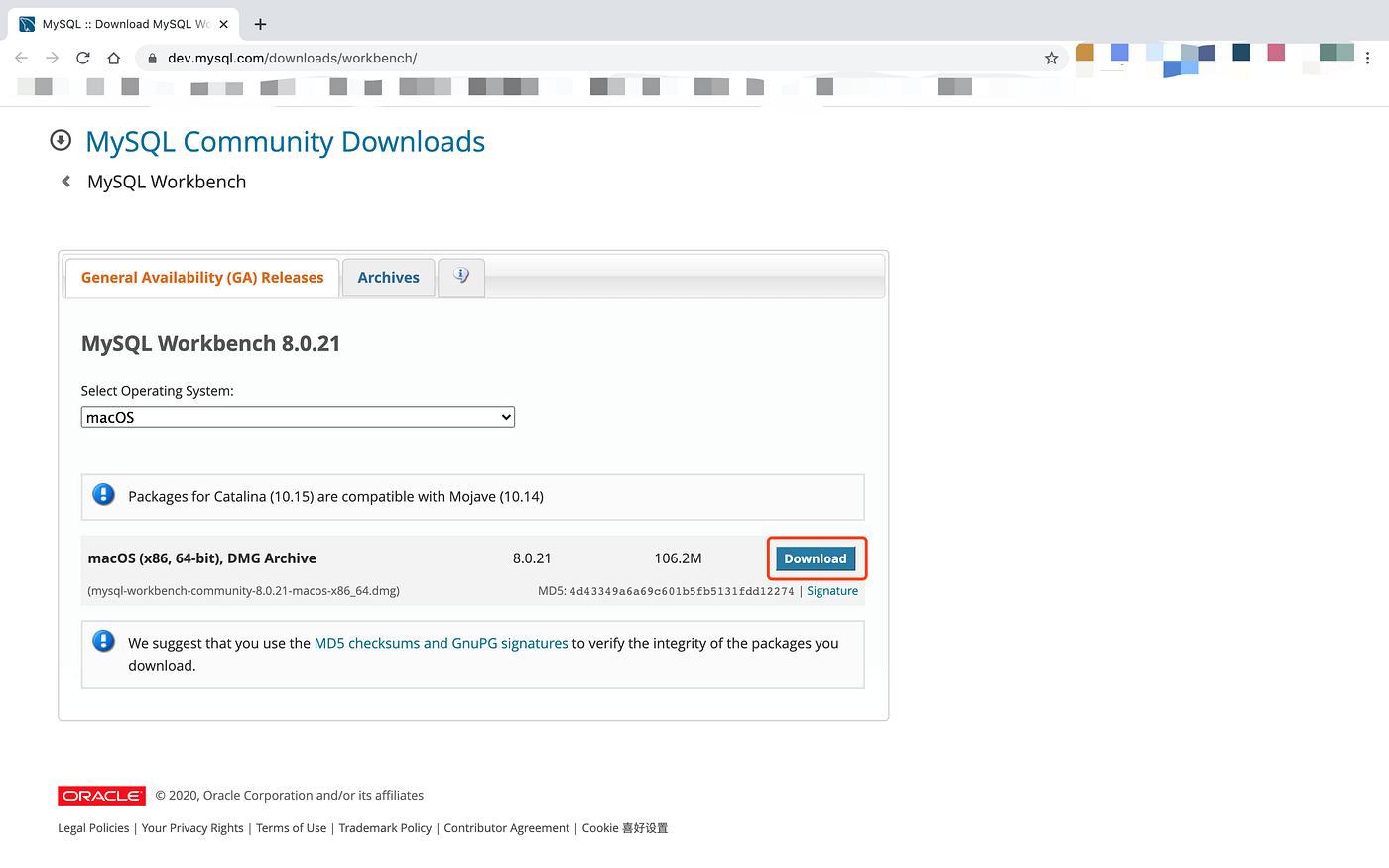The image size is (1389, 868).
Task: Open Legal Policies footer link
Action: pyautogui.click(x=93, y=828)
